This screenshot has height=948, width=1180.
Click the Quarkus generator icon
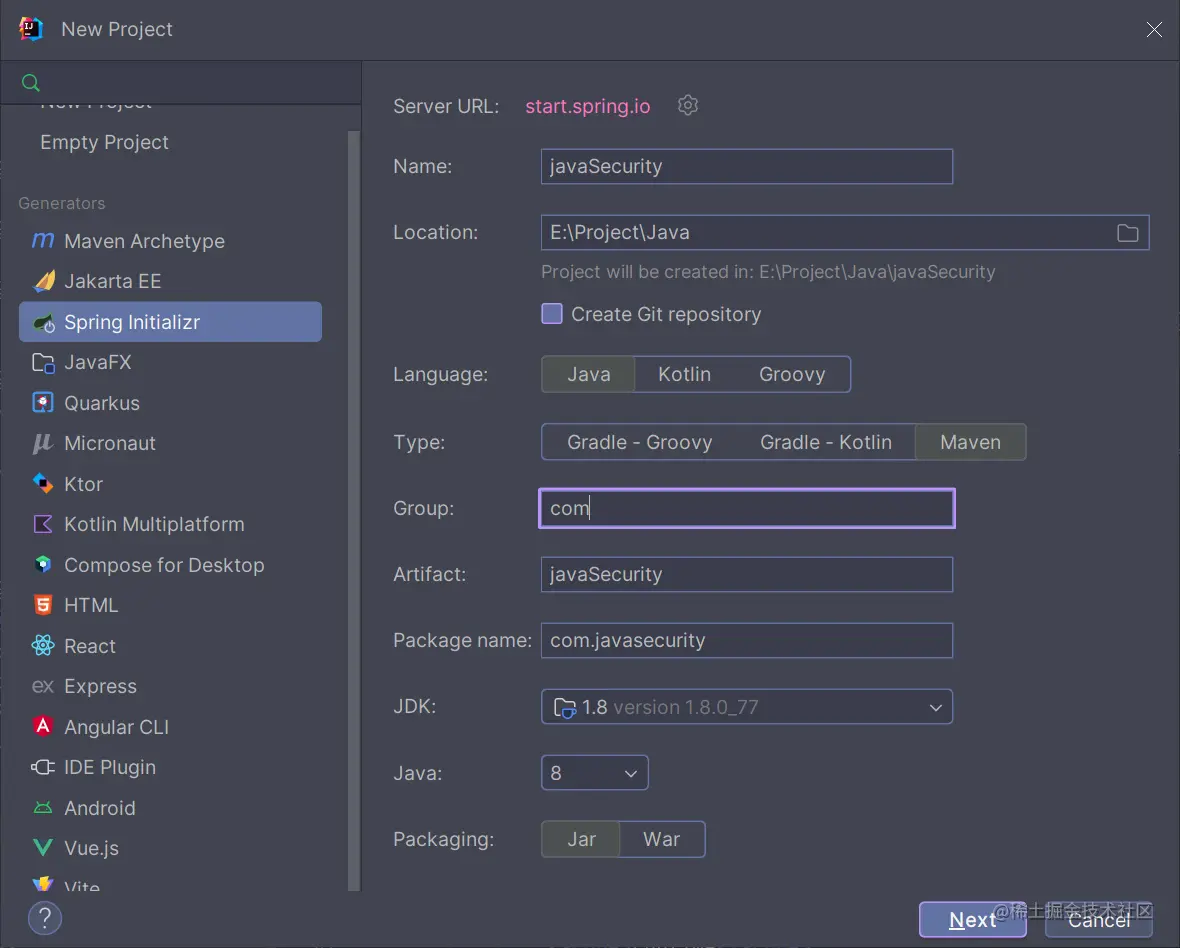click(43, 403)
